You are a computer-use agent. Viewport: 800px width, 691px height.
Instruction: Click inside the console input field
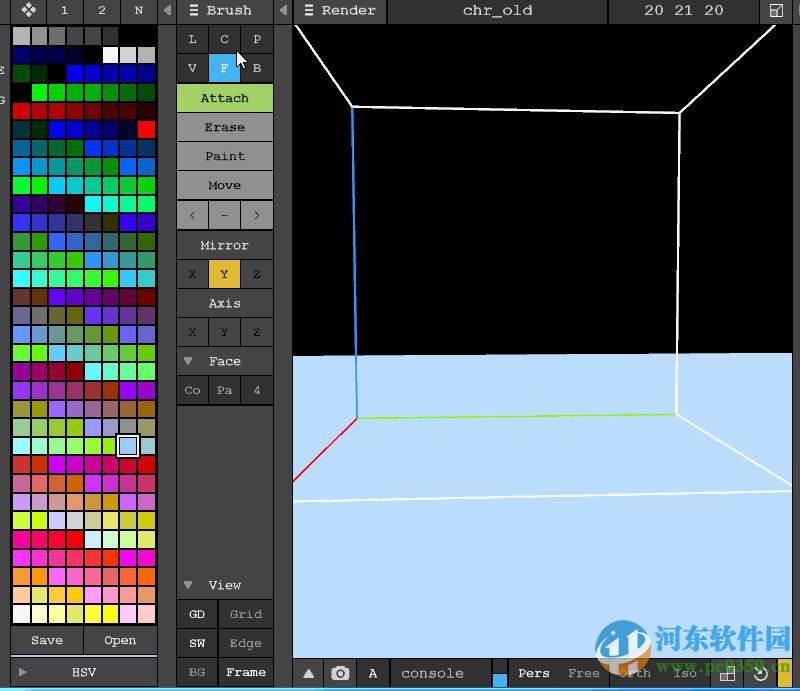pos(430,673)
